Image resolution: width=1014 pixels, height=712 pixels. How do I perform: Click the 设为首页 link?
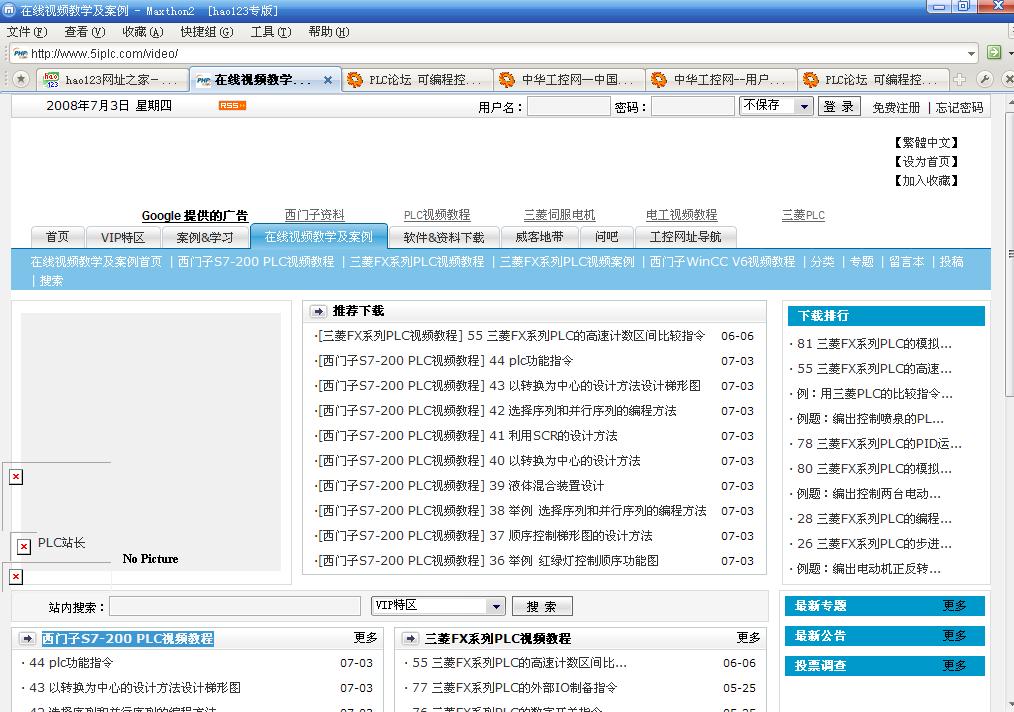[x=926, y=162]
